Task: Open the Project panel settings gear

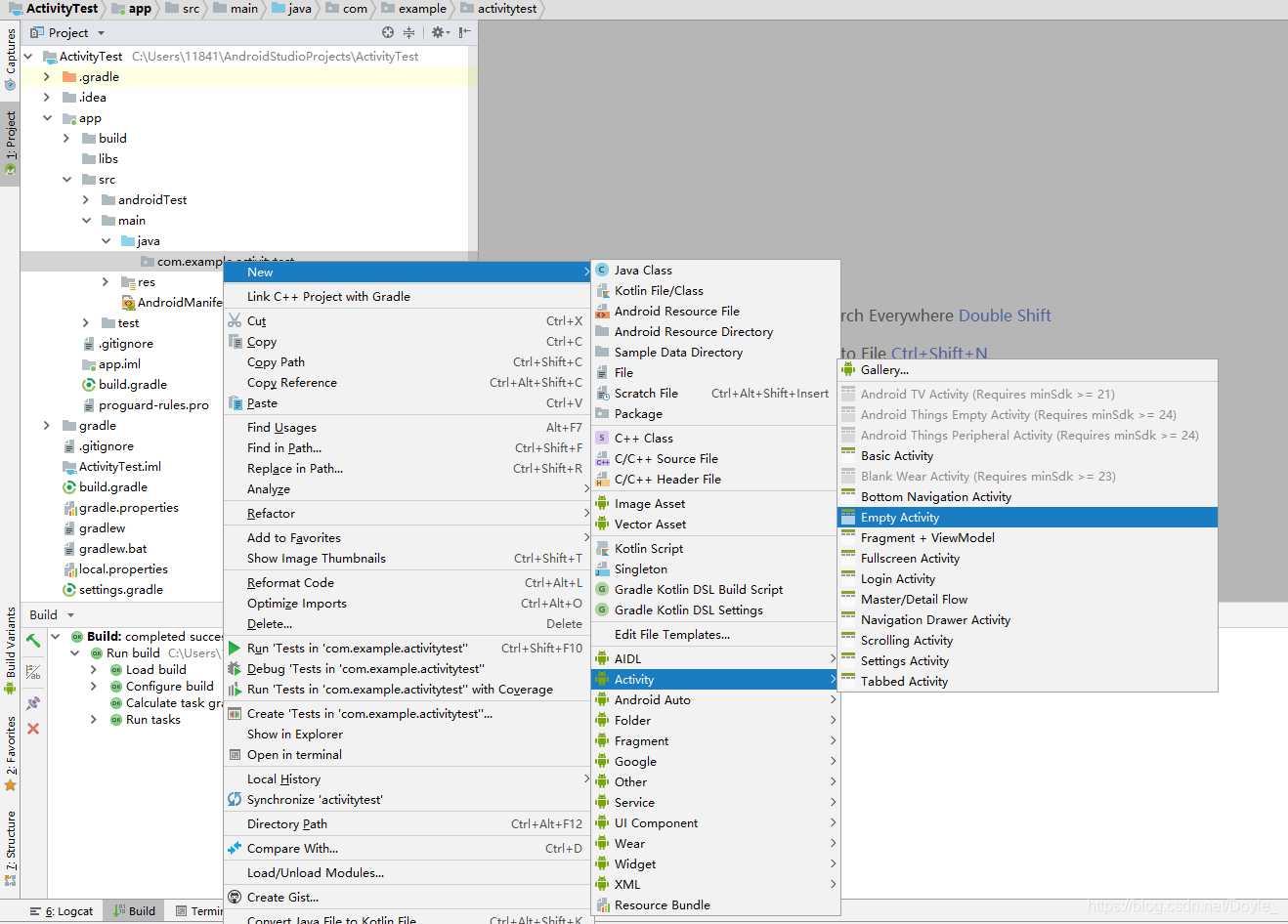Action: 439,32
